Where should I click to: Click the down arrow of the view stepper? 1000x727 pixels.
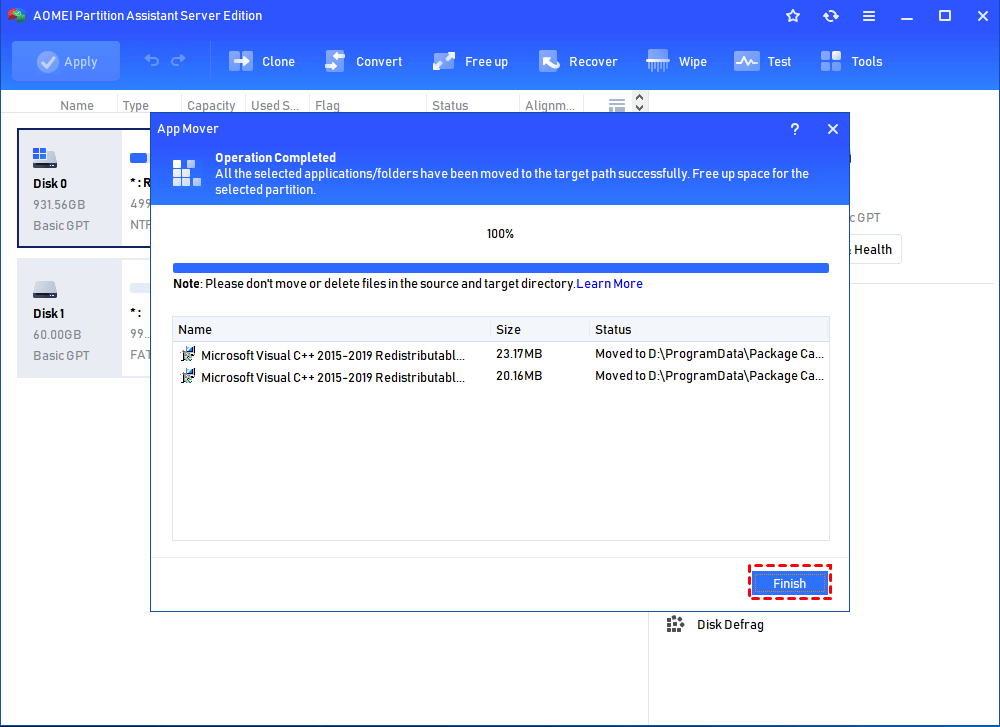(x=640, y=107)
